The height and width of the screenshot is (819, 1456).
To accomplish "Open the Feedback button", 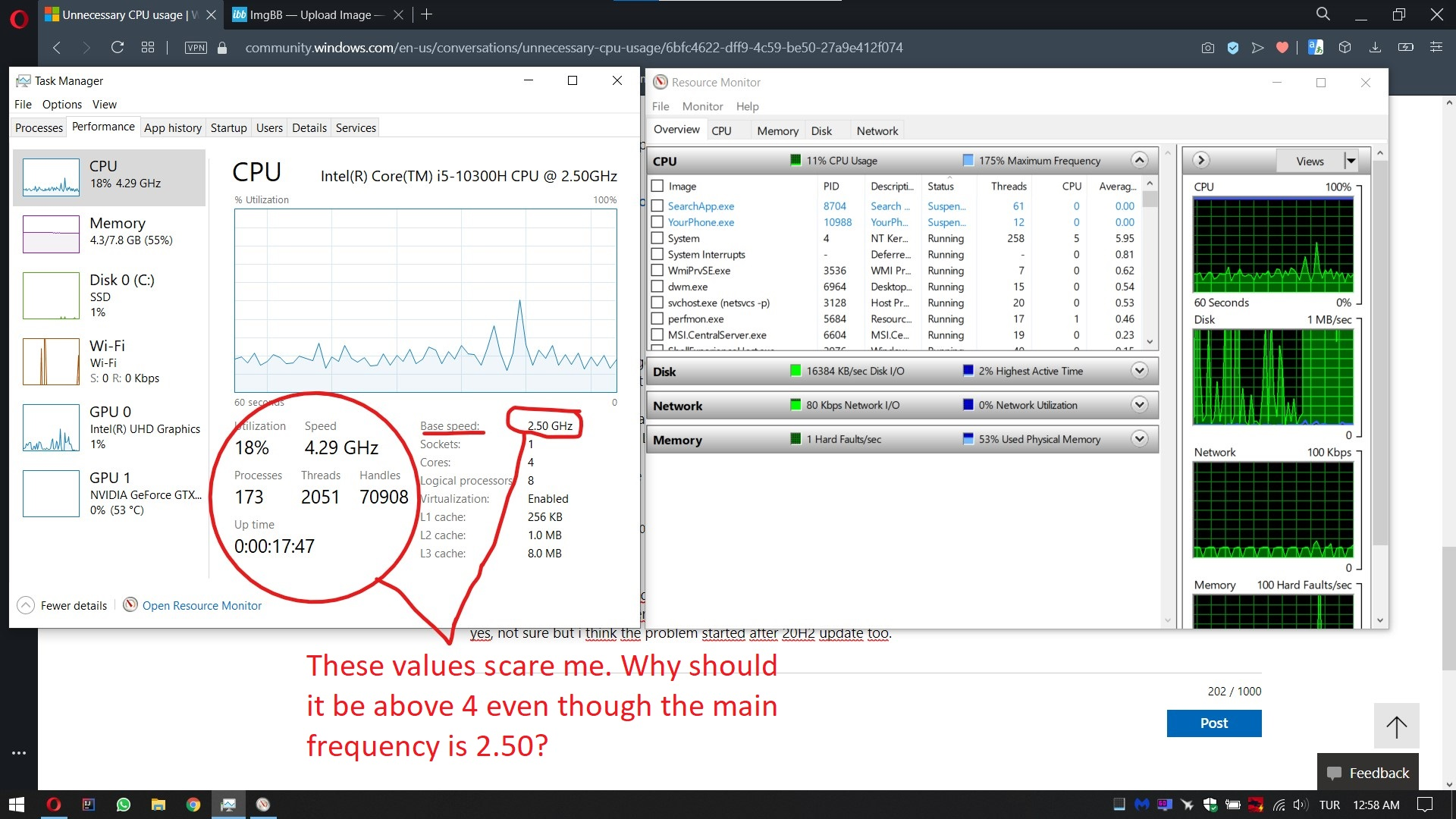I will 1367,773.
